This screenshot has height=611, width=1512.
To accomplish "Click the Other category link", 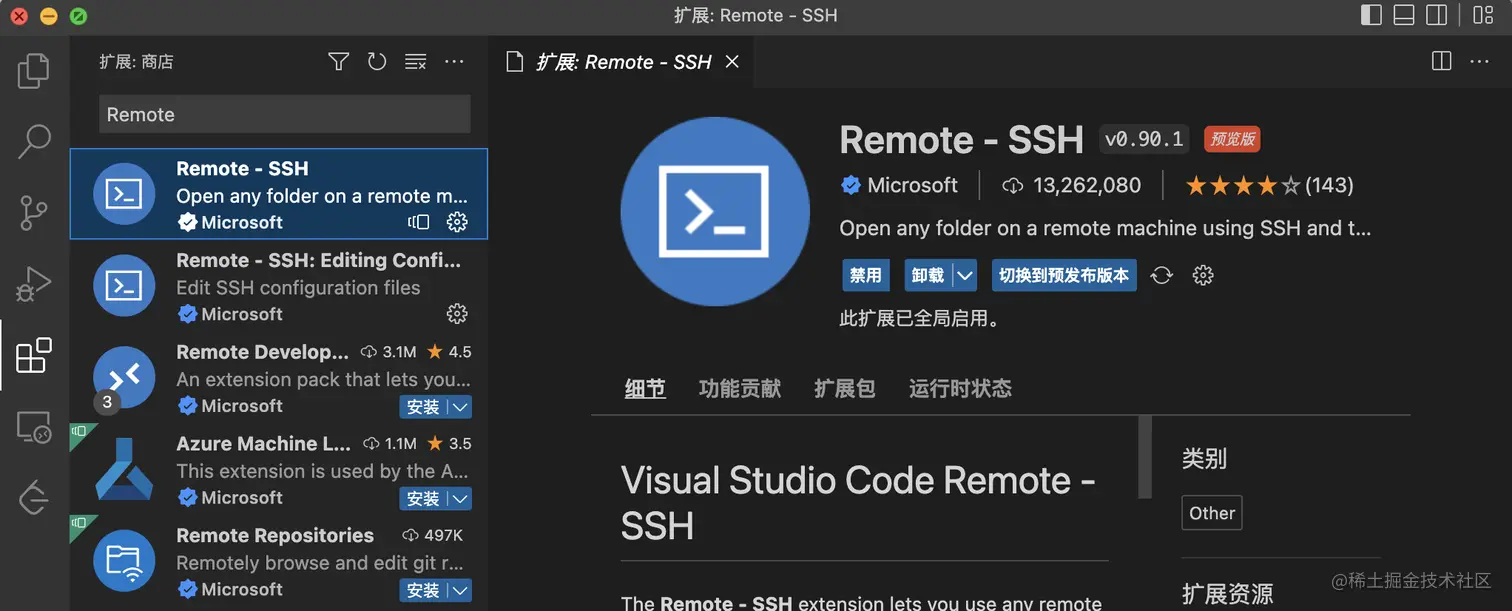I will [1211, 512].
